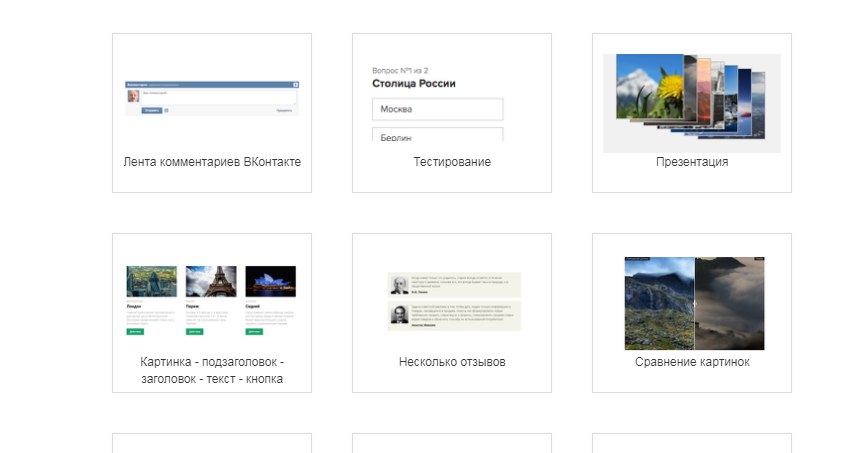Click the user avatar in VK comments preview
This screenshot has width=848, height=453.
point(133,96)
